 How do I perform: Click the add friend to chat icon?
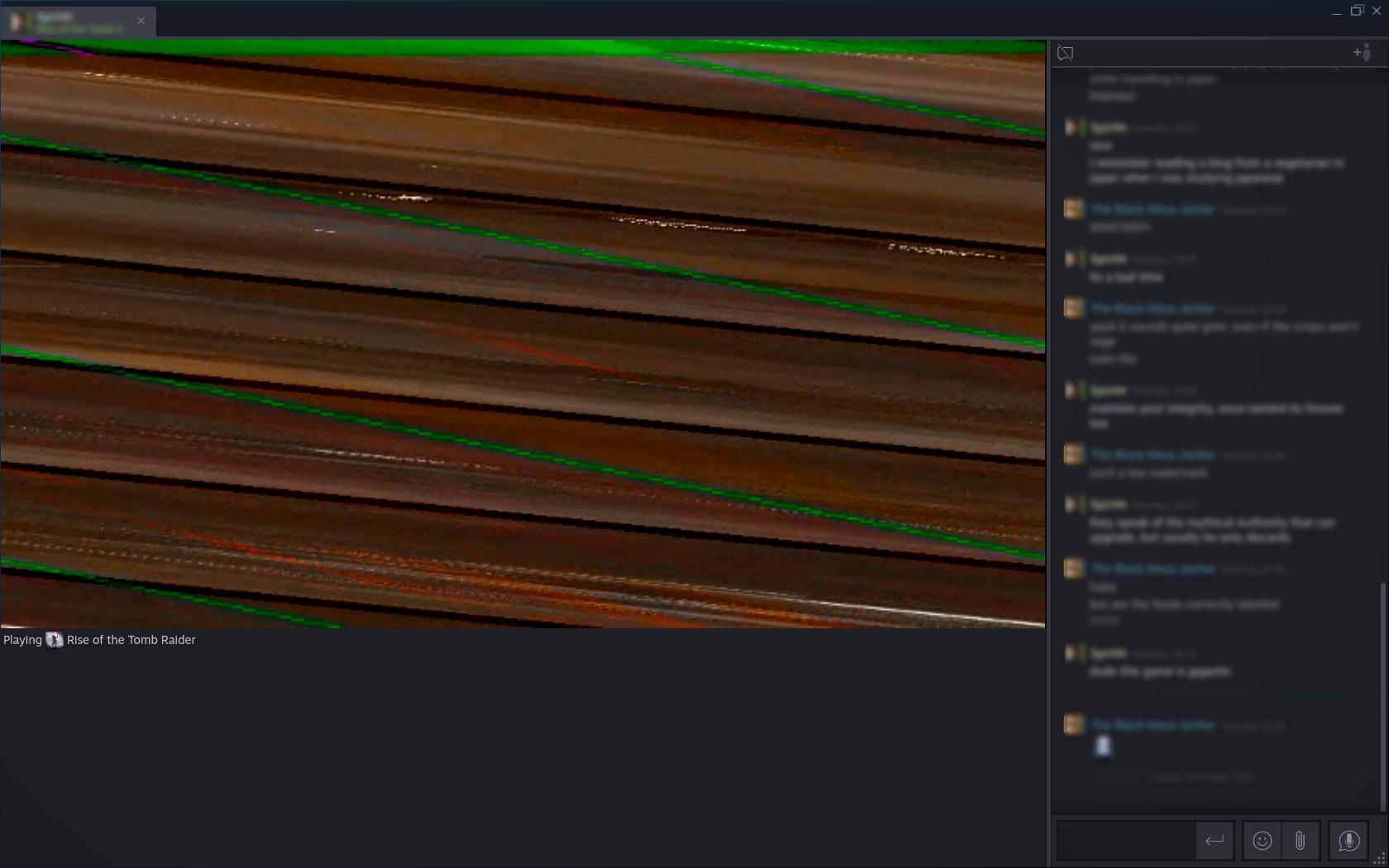[1362, 53]
